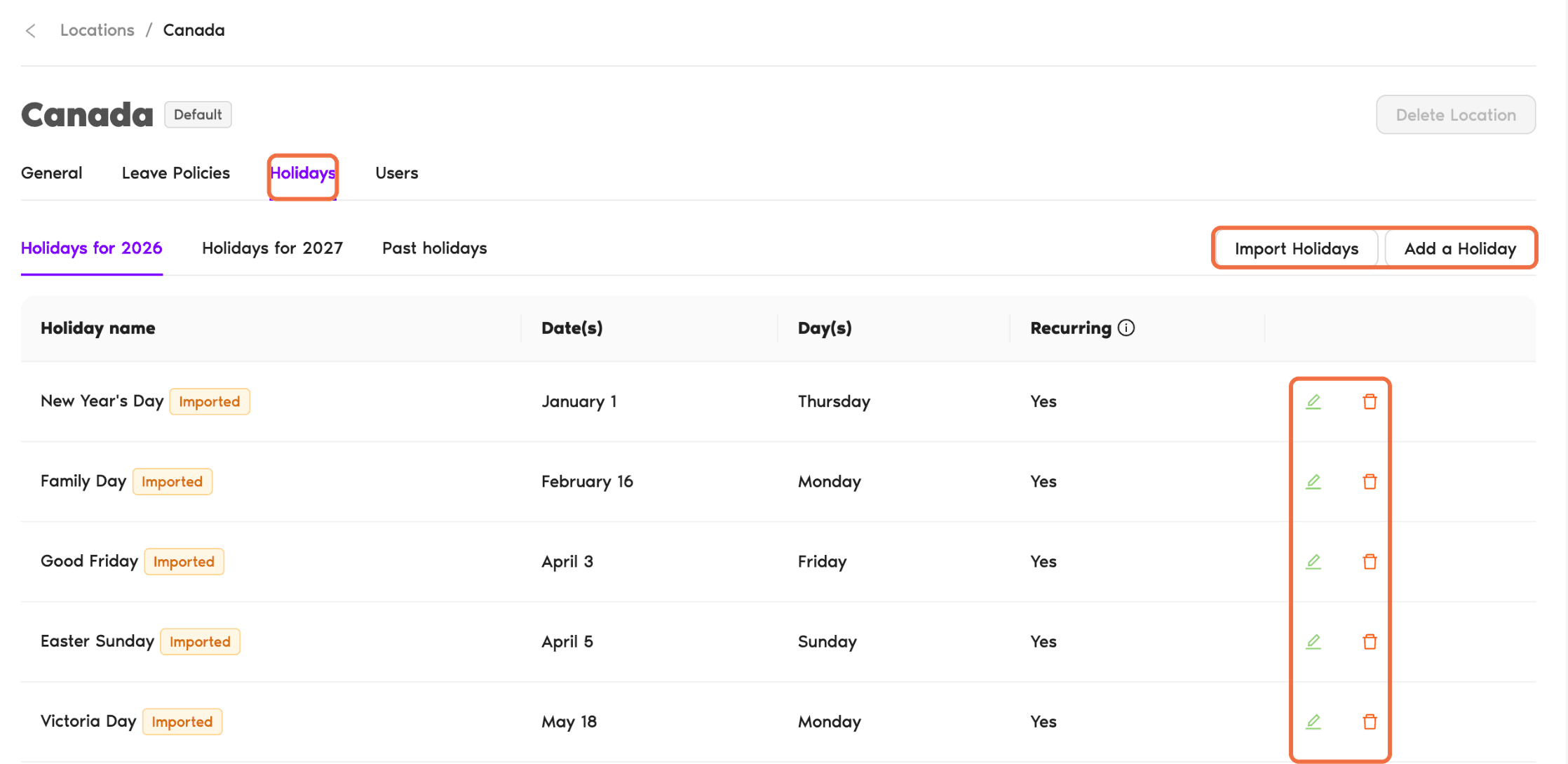The height and width of the screenshot is (764, 1568).
Task: Click the April 5 date cell
Action: click(567, 641)
